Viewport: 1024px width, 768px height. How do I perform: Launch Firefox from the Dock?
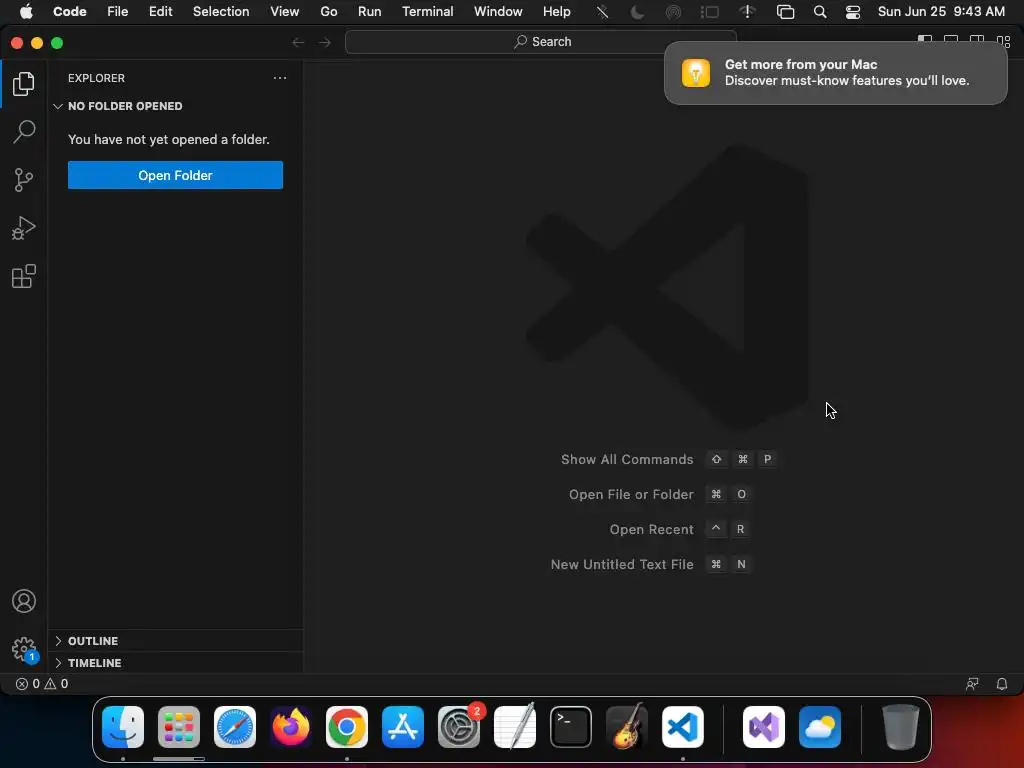291,727
